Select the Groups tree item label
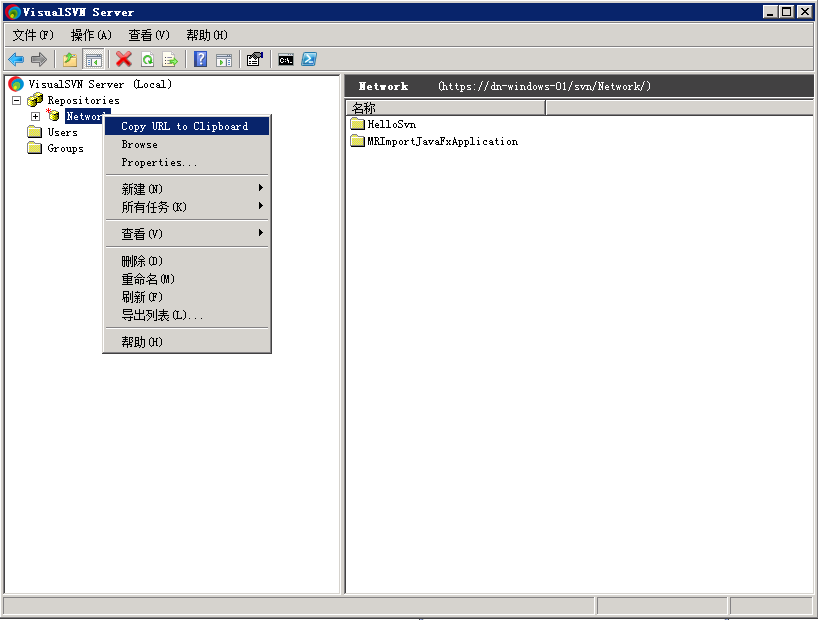818x620 pixels. pyautogui.click(x=66, y=149)
